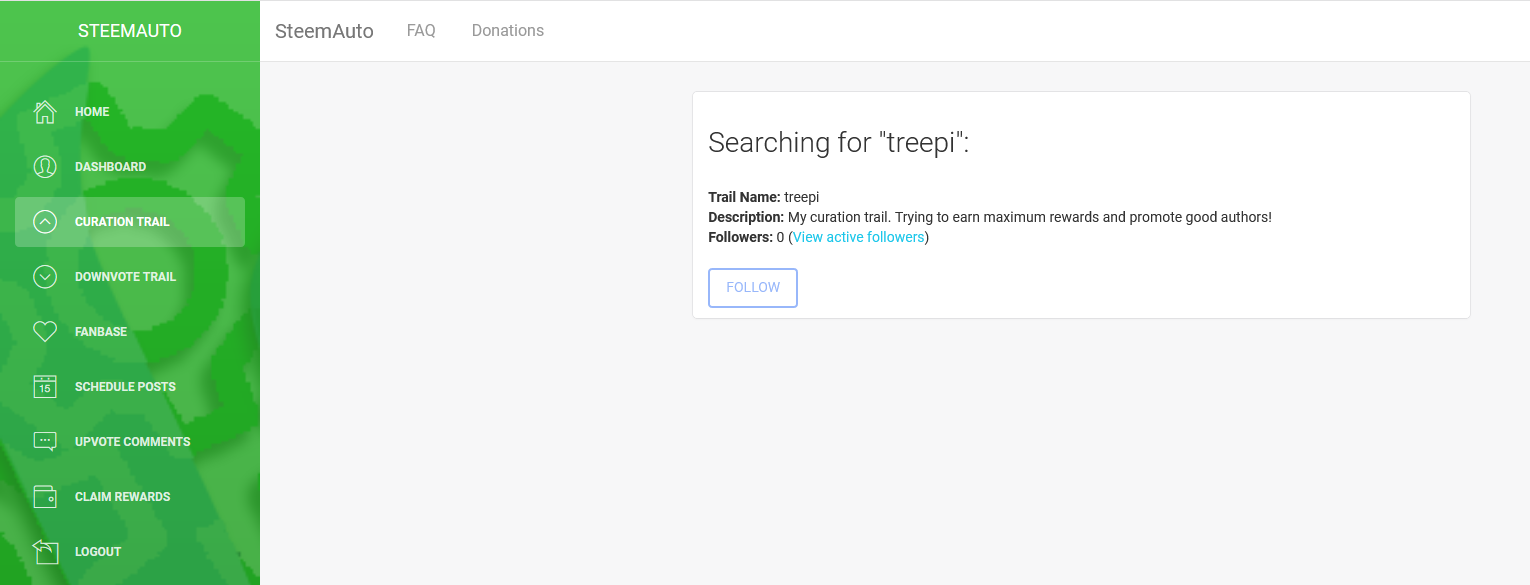Click the Downvote Trail down-chevron icon
This screenshot has height=585, width=1530.
click(x=45, y=277)
